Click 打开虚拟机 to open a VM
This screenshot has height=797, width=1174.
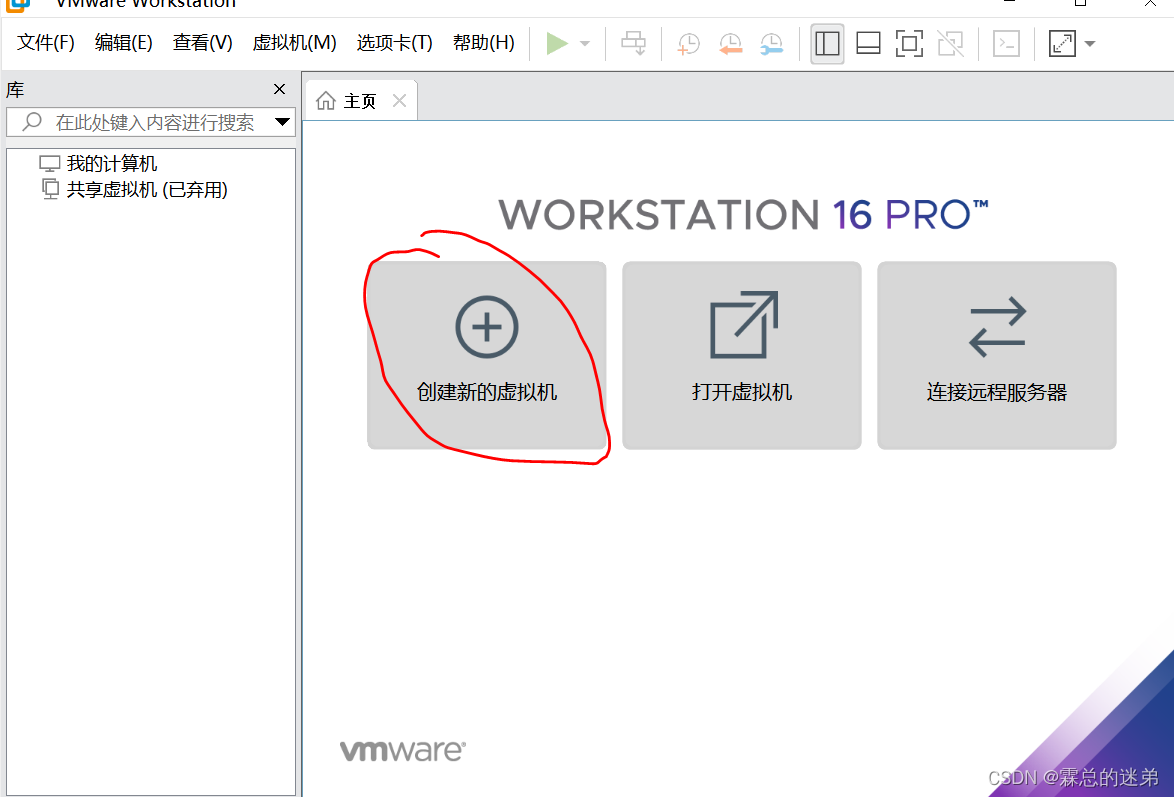(741, 355)
